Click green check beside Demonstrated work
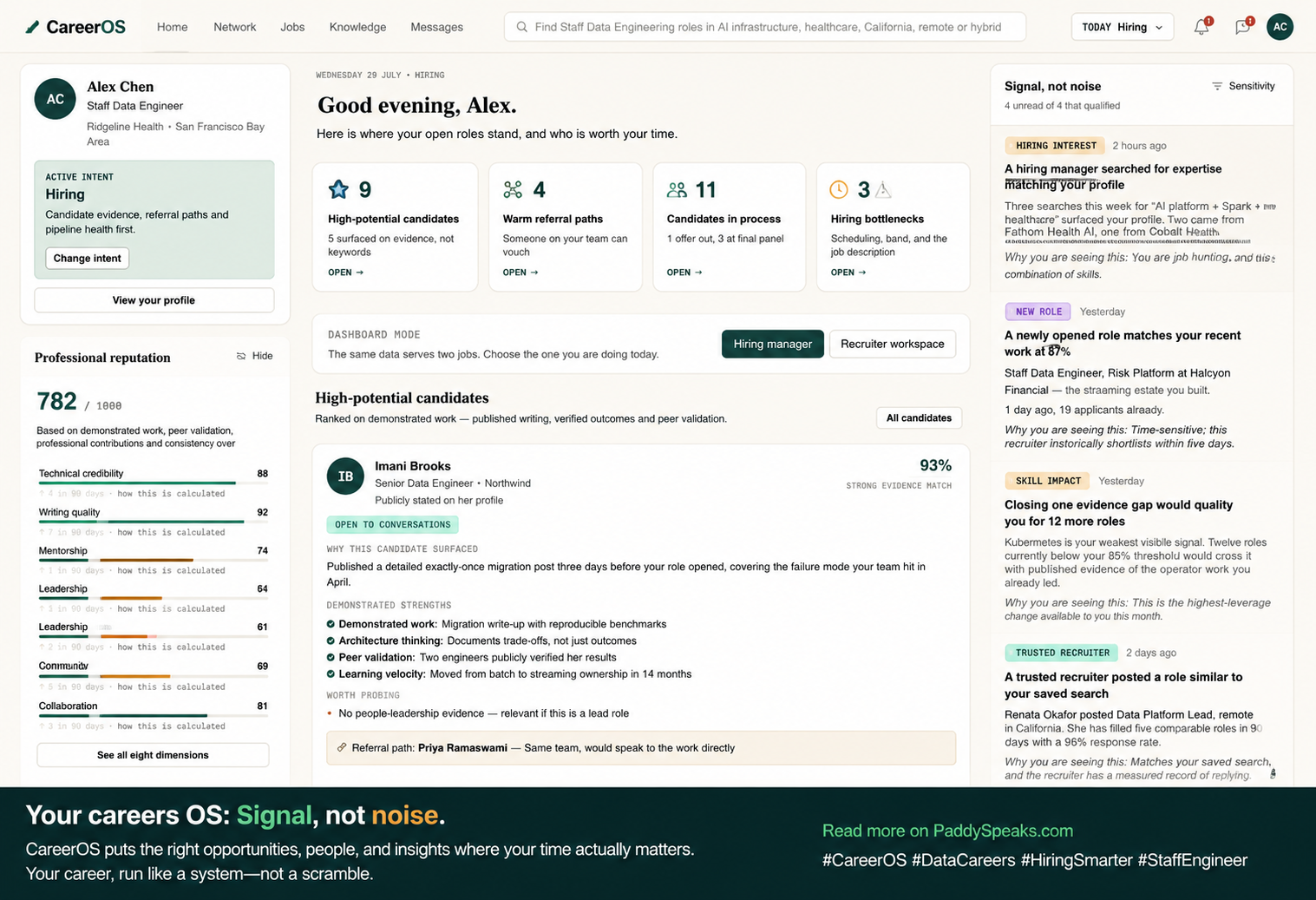The height and width of the screenshot is (900, 1316). click(x=331, y=624)
